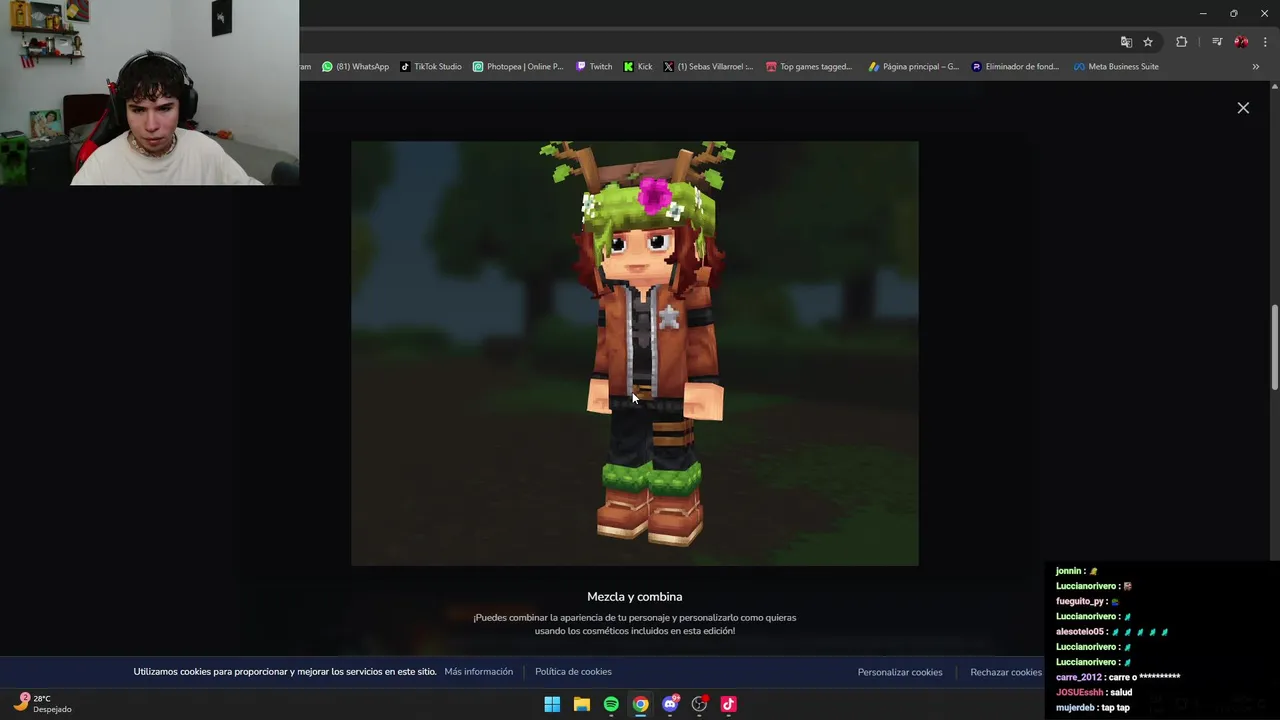Open the Twitch bookmark
Screen dimensions: 1280x720
tap(594, 67)
